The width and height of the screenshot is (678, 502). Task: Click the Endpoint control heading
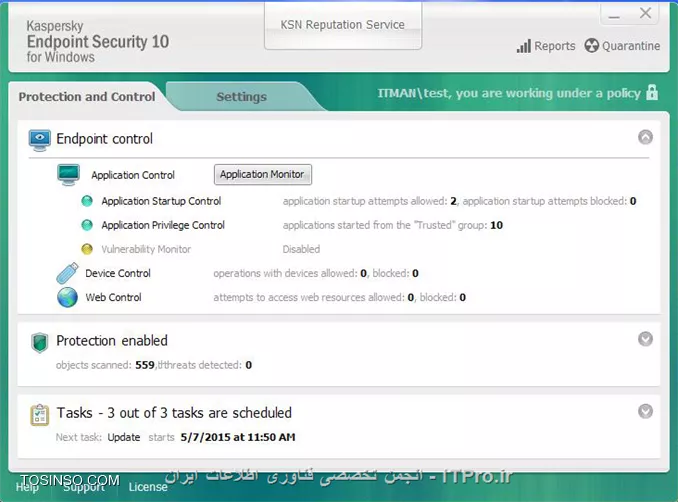[105, 139]
